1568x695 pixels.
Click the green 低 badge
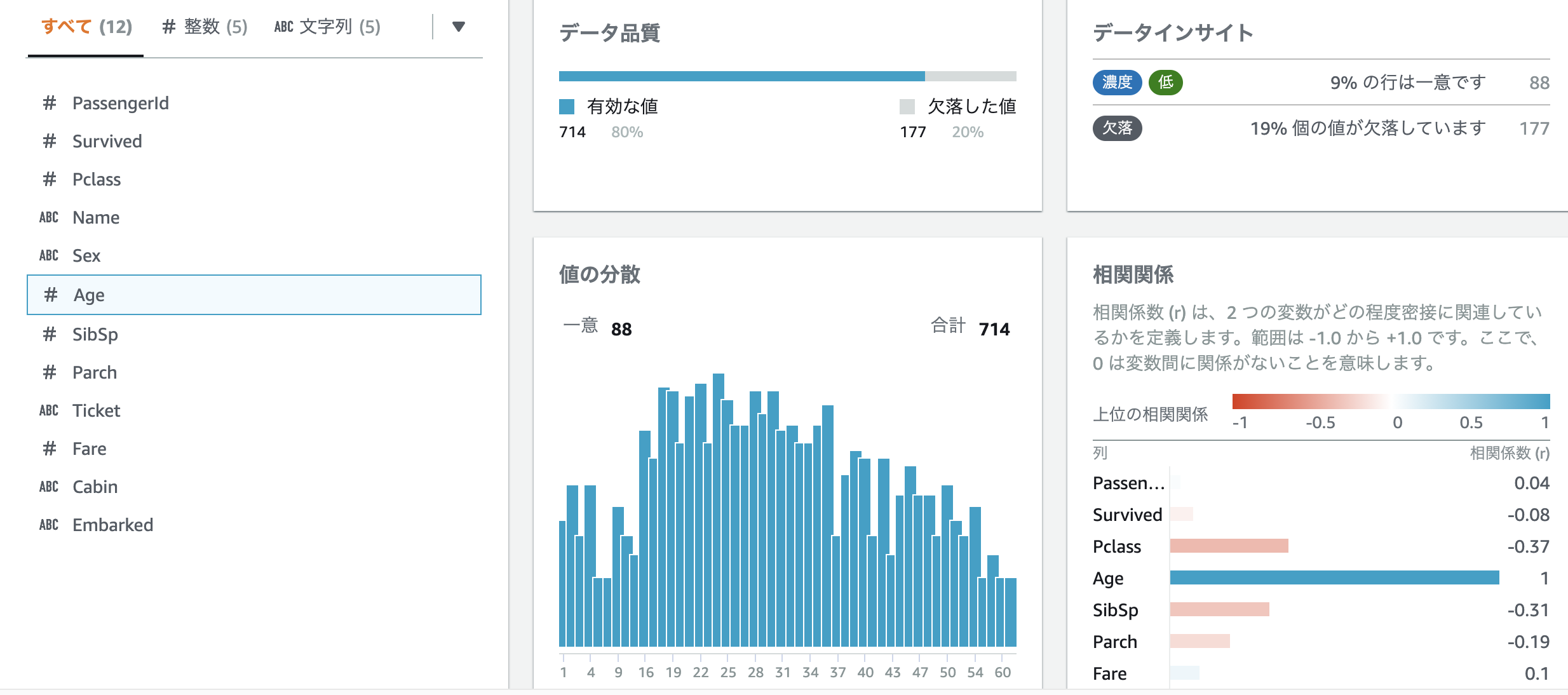(1166, 82)
